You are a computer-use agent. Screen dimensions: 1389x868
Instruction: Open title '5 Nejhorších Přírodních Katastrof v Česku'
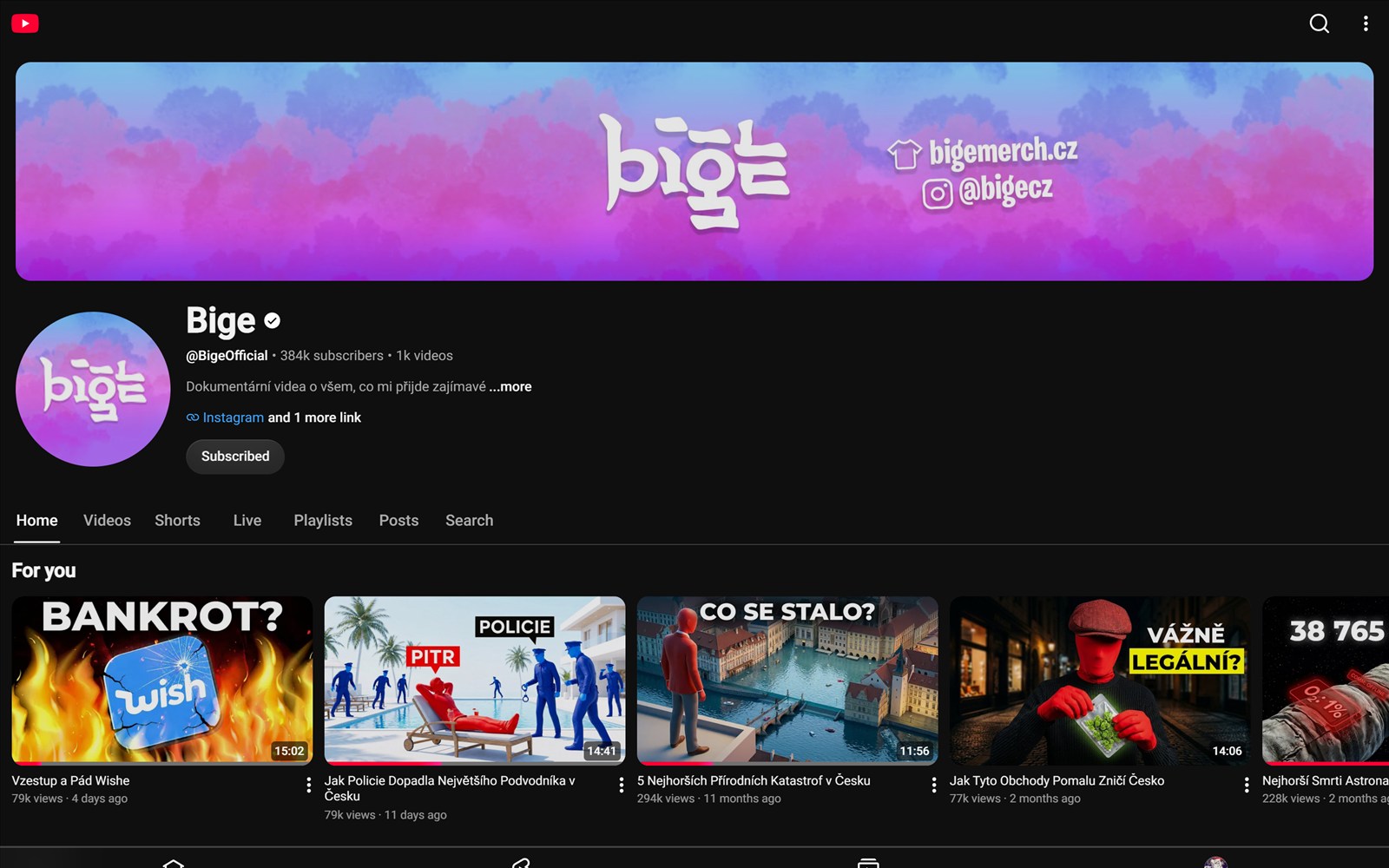click(754, 781)
